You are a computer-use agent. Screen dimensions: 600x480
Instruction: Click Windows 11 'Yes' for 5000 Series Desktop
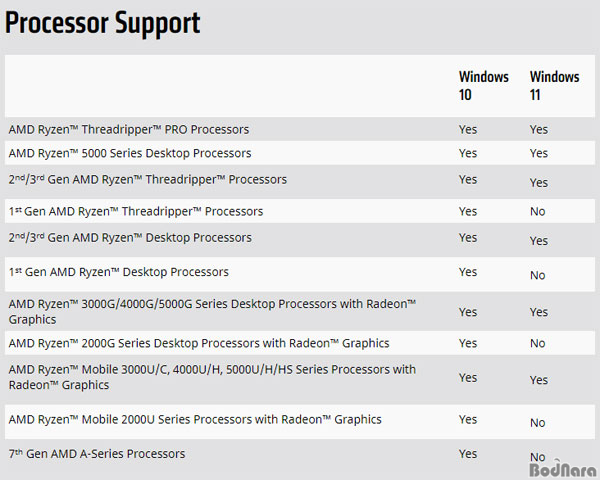pos(539,153)
